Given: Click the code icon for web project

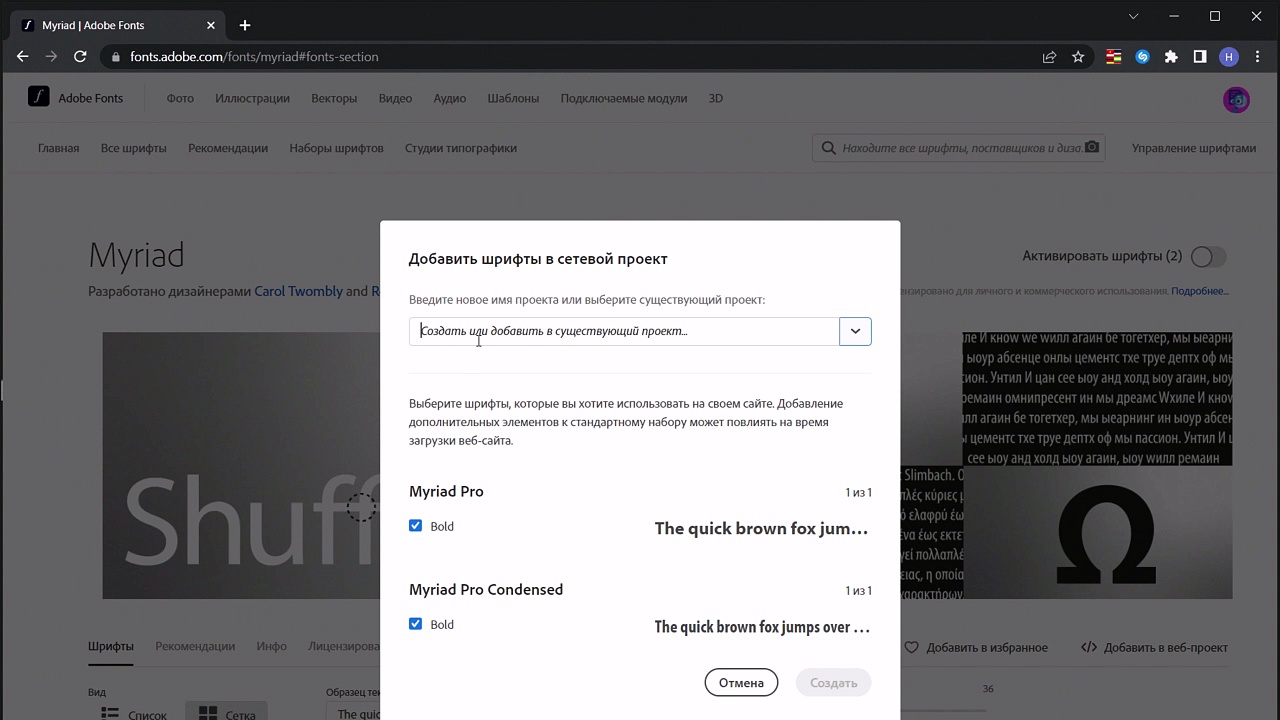Looking at the screenshot, I should 1089,647.
